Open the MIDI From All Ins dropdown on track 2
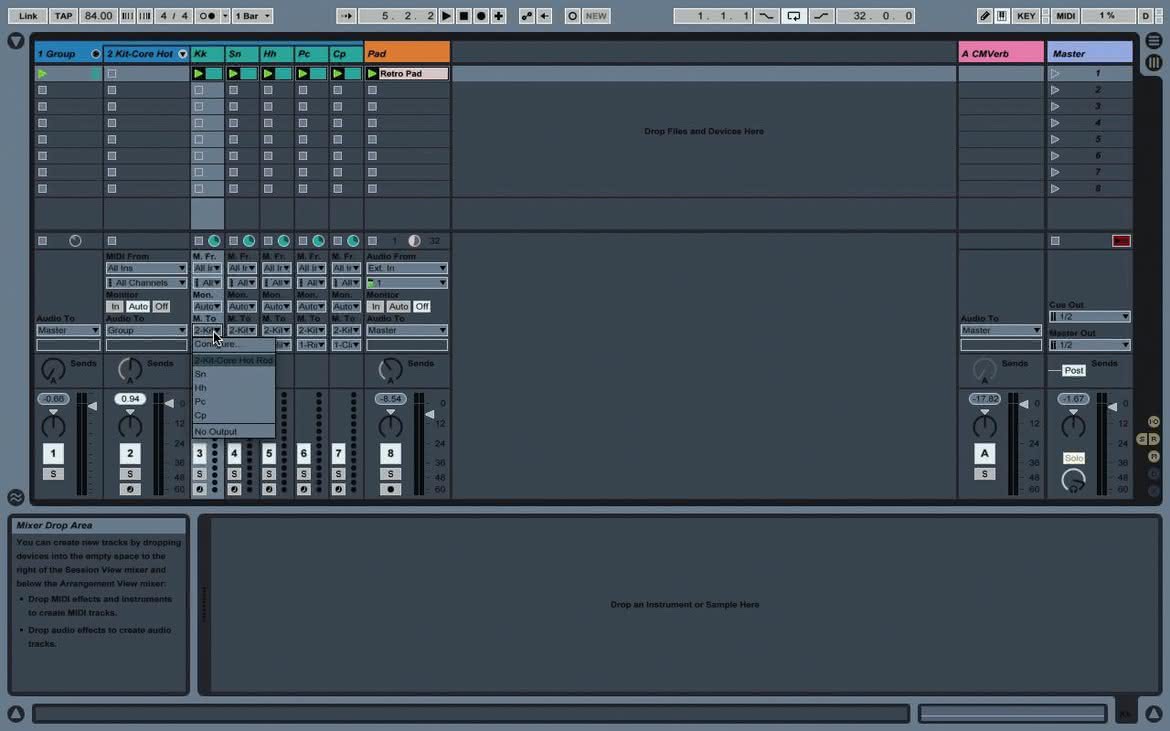The height and width of the screenshot is (731, 1170). click(146, 268)
